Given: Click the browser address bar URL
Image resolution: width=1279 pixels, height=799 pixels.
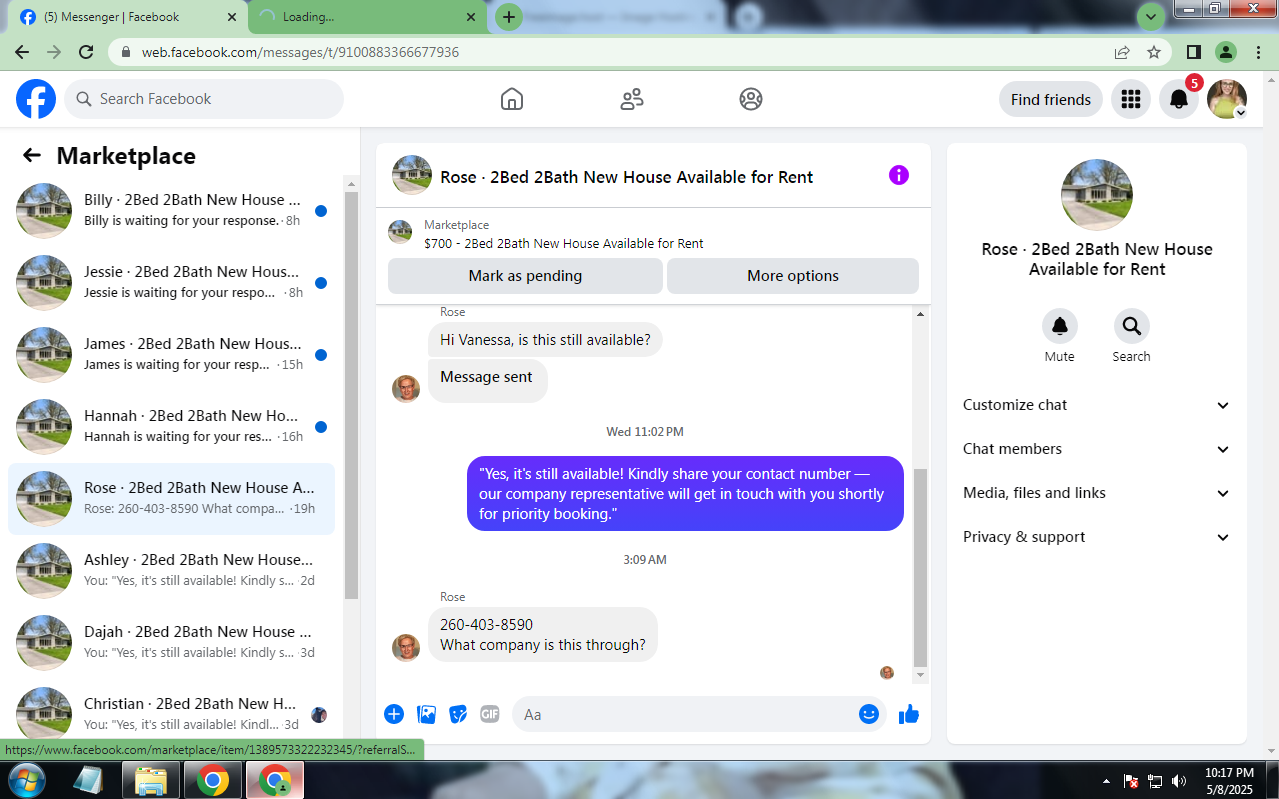Looking at the screenshot, I should coord(300,52).
